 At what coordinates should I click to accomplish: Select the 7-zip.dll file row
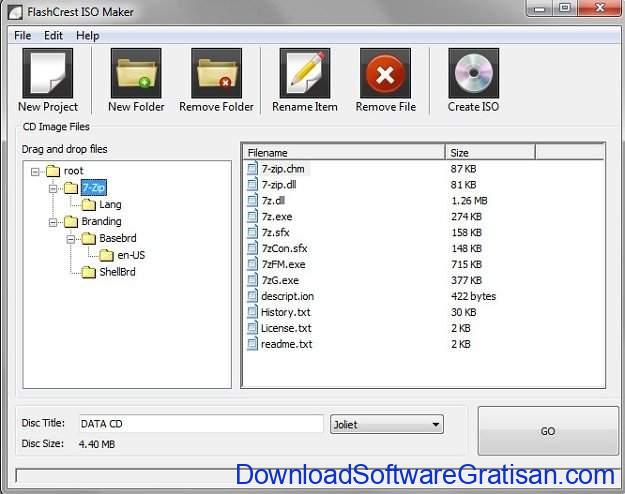point(424,185)
